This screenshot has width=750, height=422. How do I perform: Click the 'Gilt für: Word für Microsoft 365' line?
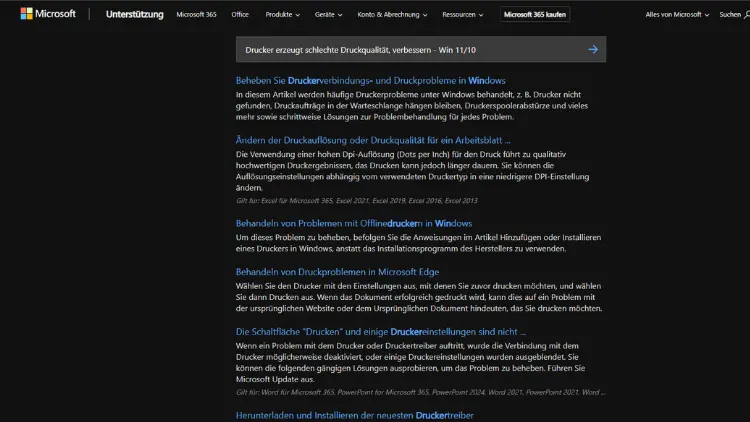tap(420, 392)
